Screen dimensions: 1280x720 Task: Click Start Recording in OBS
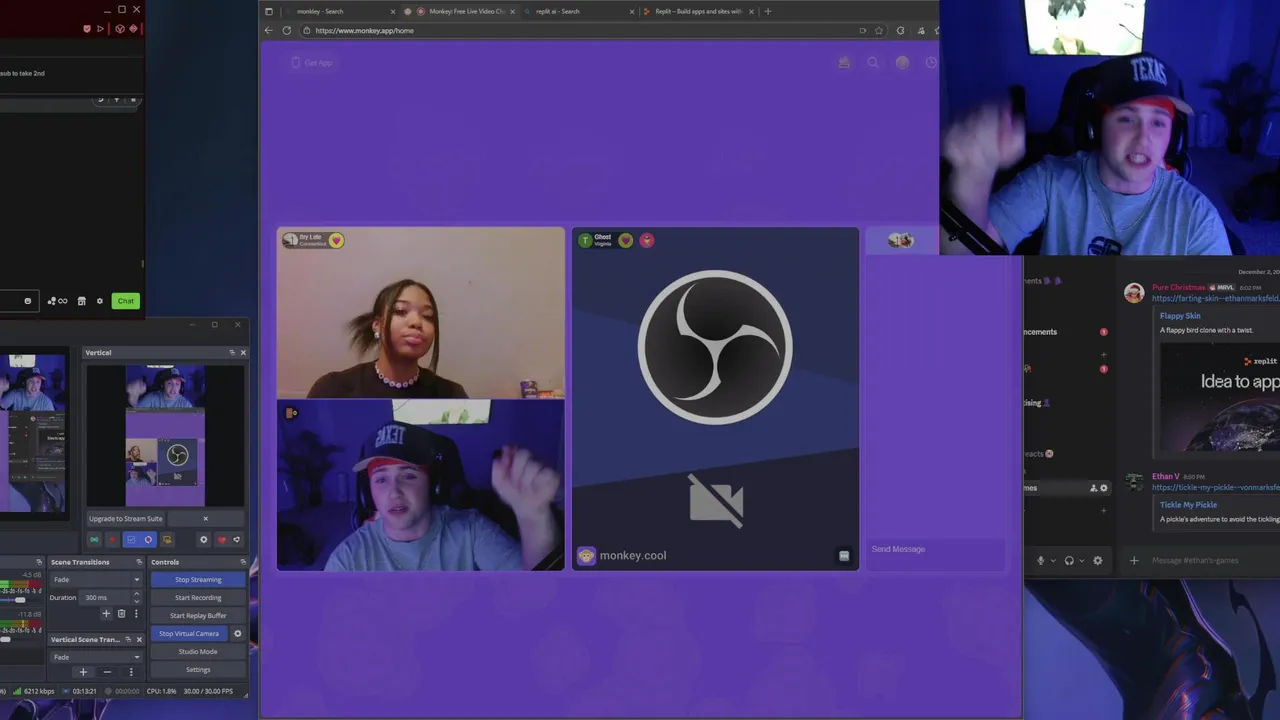[x=198, y=597]
